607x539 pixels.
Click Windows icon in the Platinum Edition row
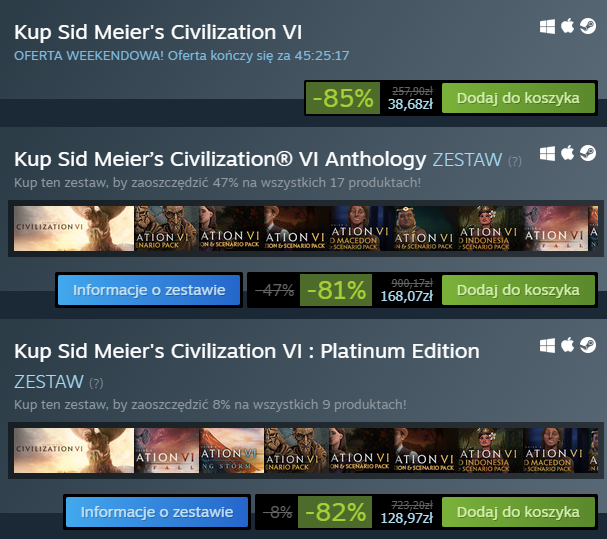(x=548, y=345)
